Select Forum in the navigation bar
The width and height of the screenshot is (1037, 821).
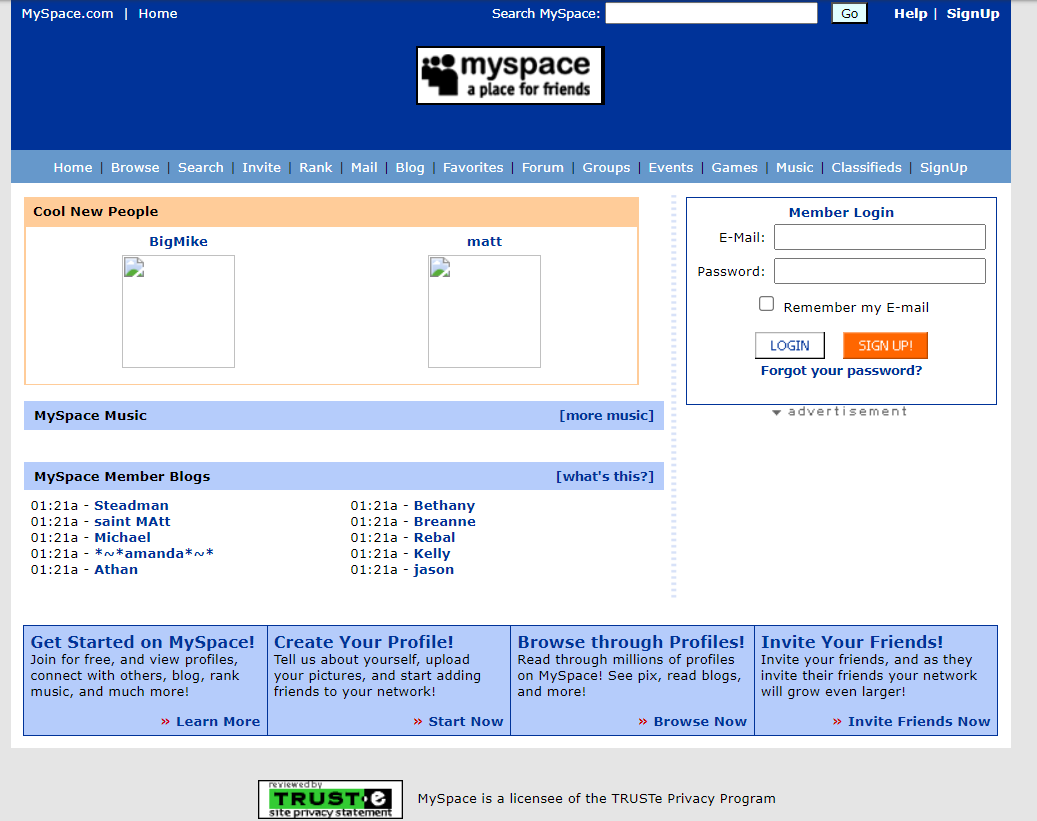[542, 167]
